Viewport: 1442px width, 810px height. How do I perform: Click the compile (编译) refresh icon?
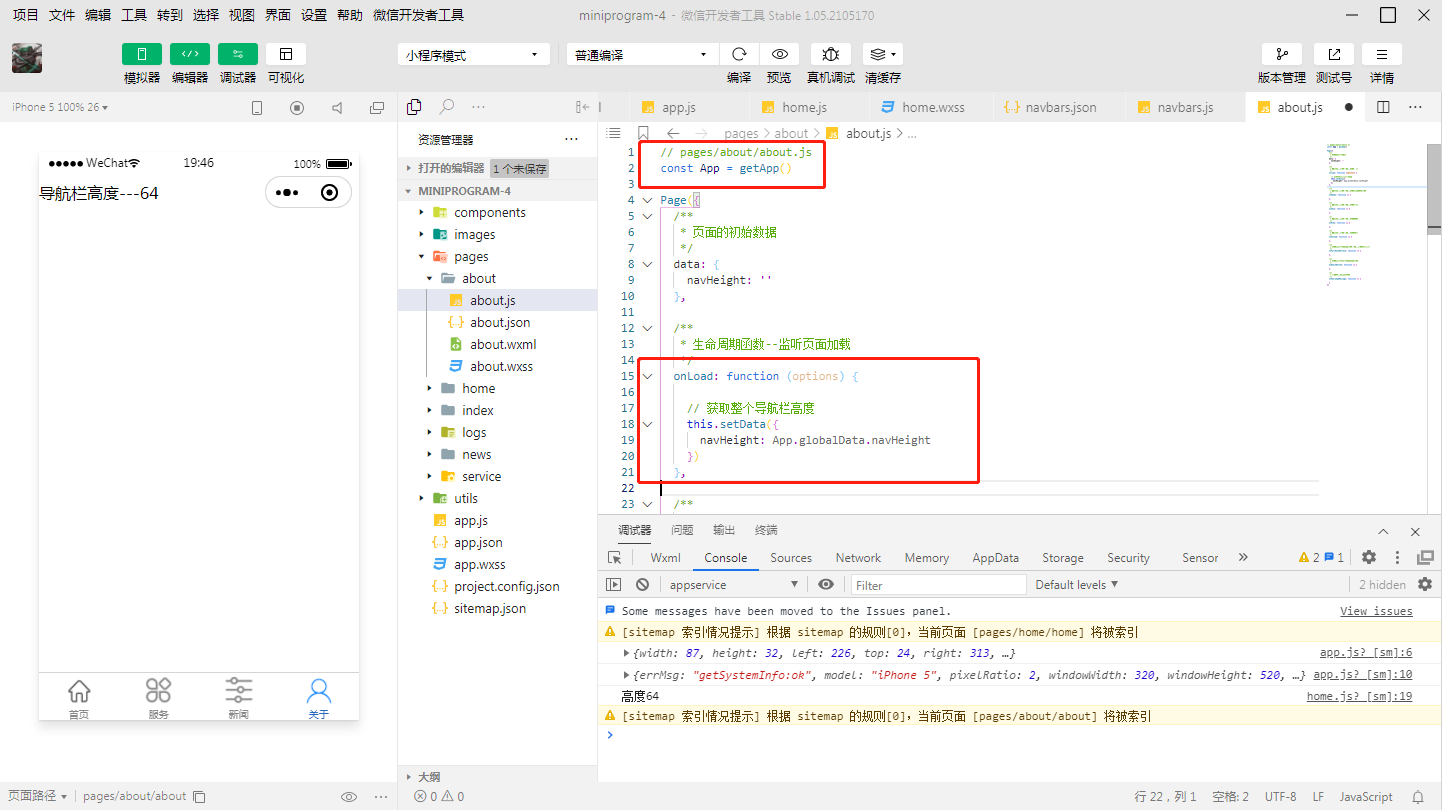tap(739, 54)
